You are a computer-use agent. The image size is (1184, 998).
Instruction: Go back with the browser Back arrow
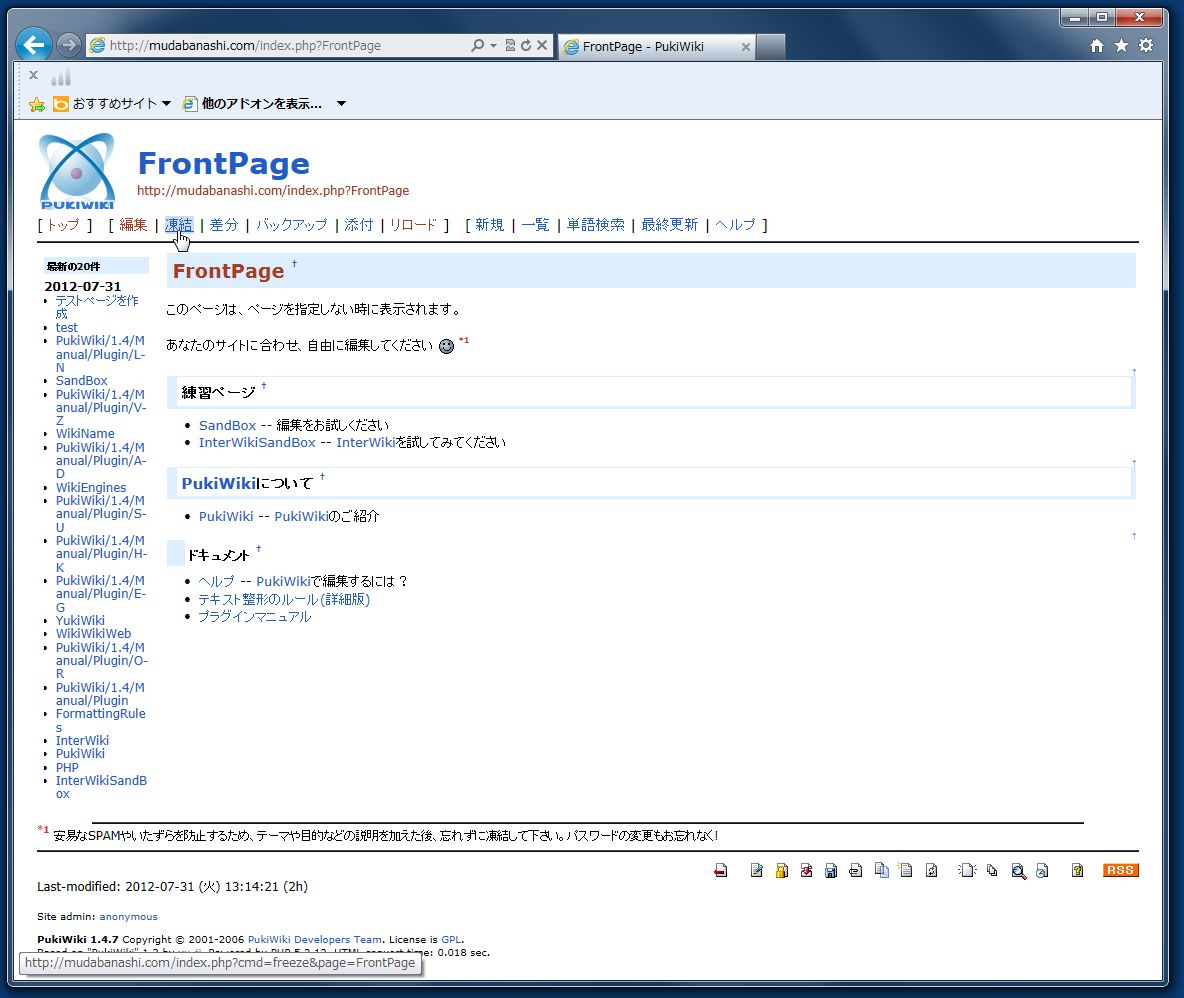click(34, 45)
